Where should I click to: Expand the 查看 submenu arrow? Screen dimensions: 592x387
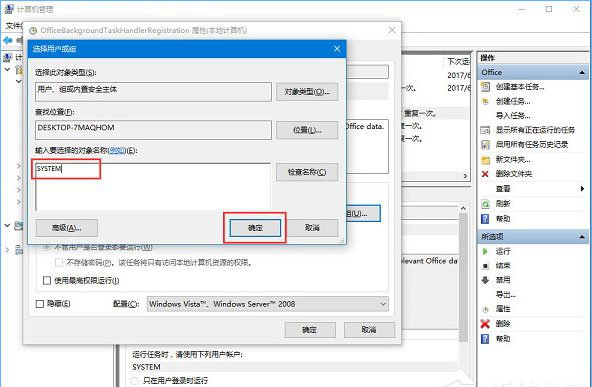[582, 189]
